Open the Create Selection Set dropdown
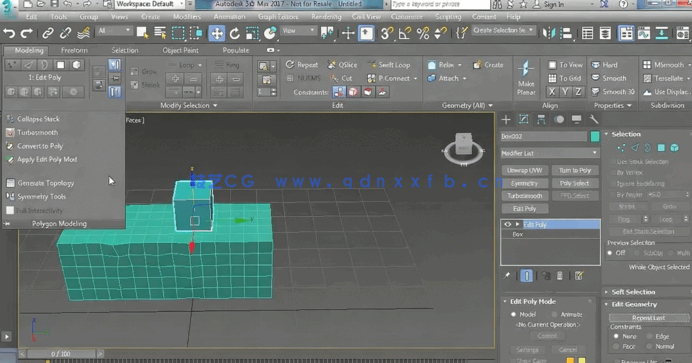The height and width of the screenshot is (363, 692). pos(503,30)
